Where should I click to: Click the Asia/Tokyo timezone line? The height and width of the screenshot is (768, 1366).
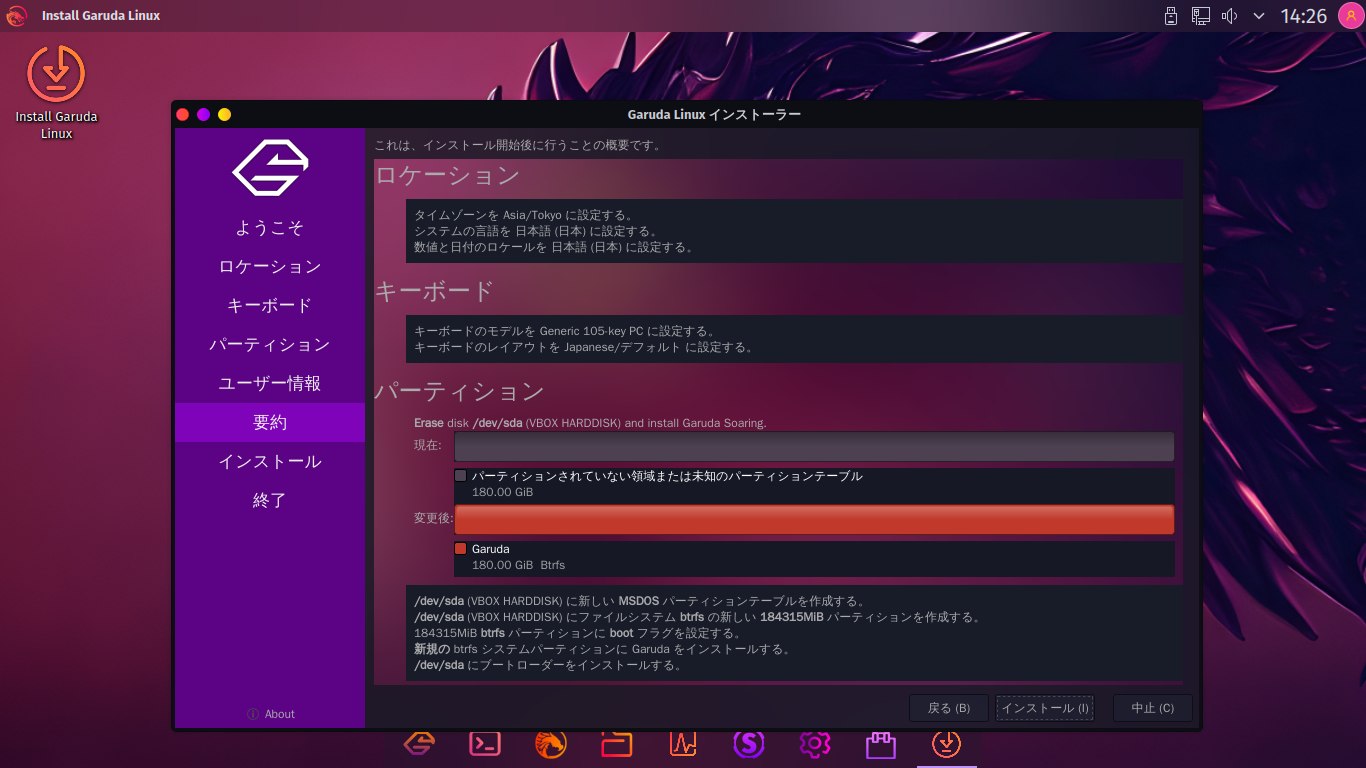click(524, 215)
